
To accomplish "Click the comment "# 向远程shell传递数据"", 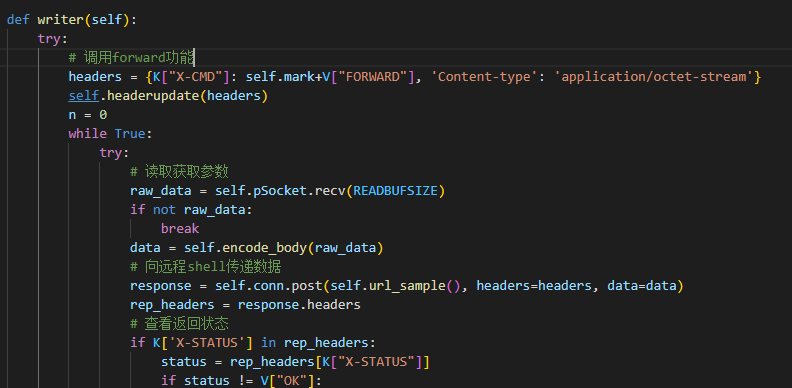I will pyautogui.click(x=206, y=267).
